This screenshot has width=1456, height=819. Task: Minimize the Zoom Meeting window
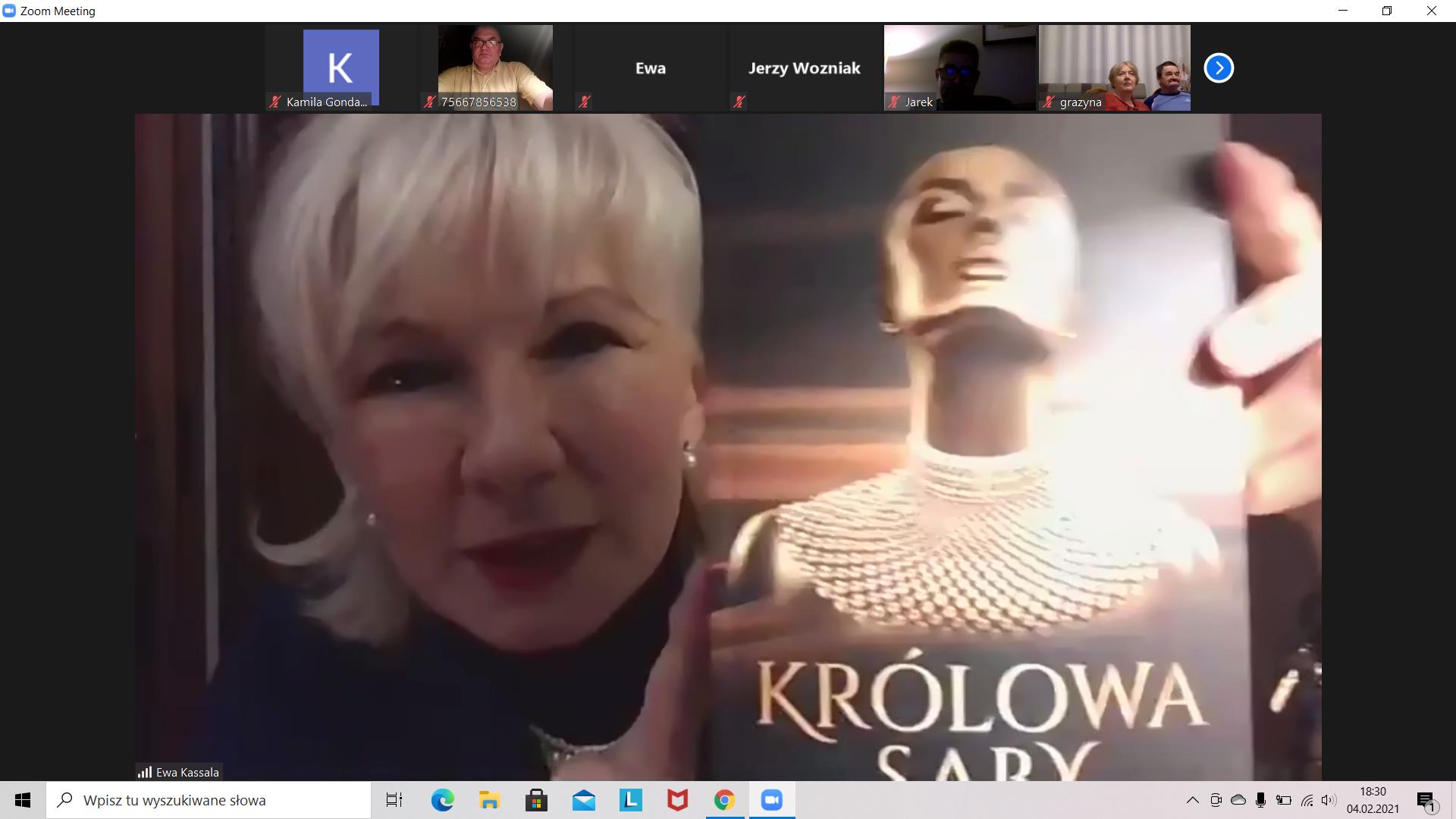point(1343,11)
